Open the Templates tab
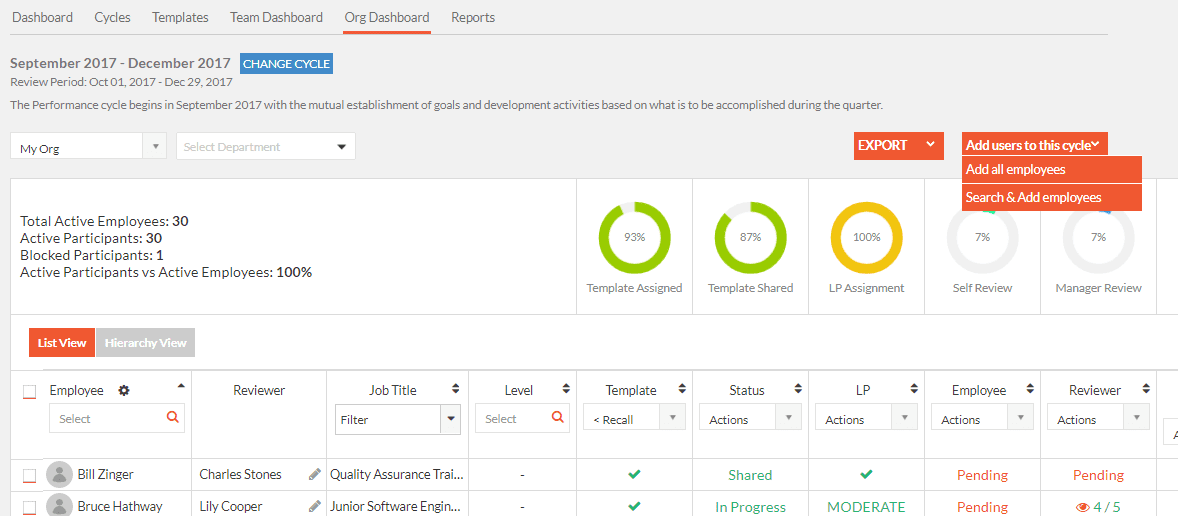The image size is (1178, 516). coord(180,17)
